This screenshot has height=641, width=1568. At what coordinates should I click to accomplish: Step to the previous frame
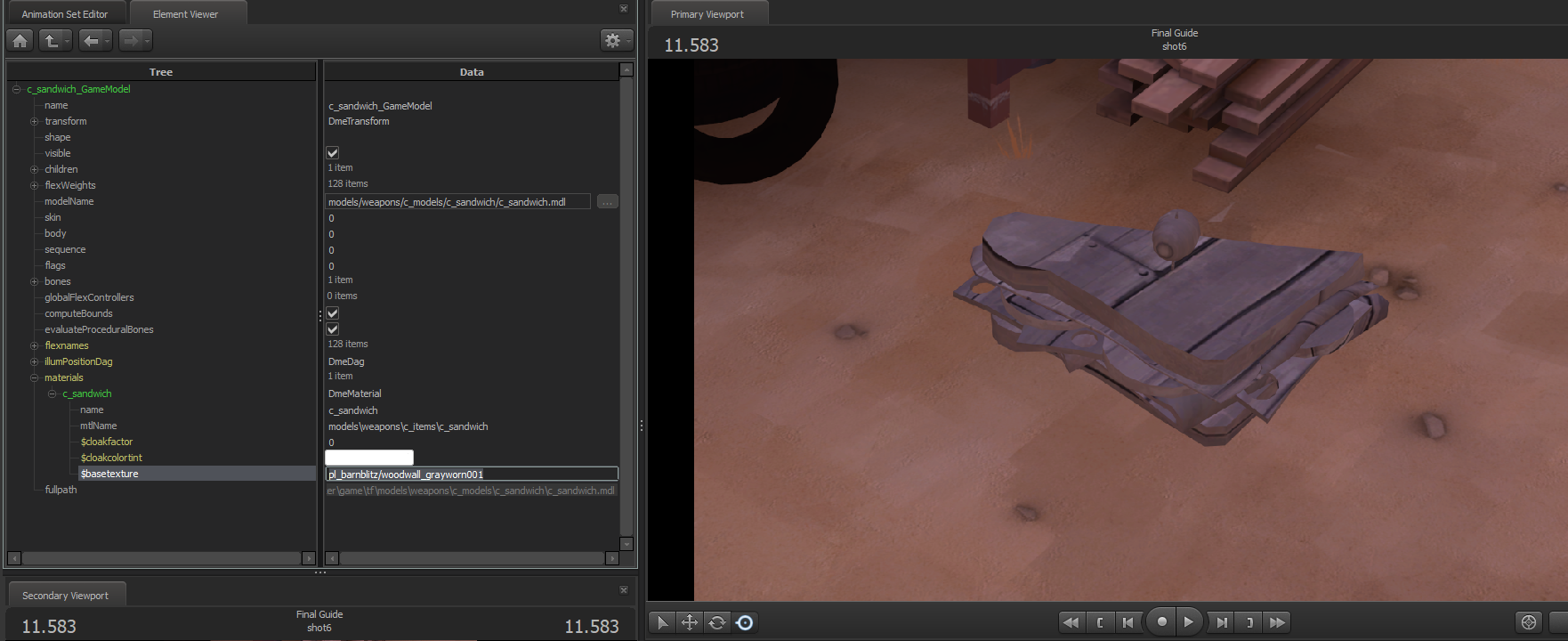(x=1128, y=622)
